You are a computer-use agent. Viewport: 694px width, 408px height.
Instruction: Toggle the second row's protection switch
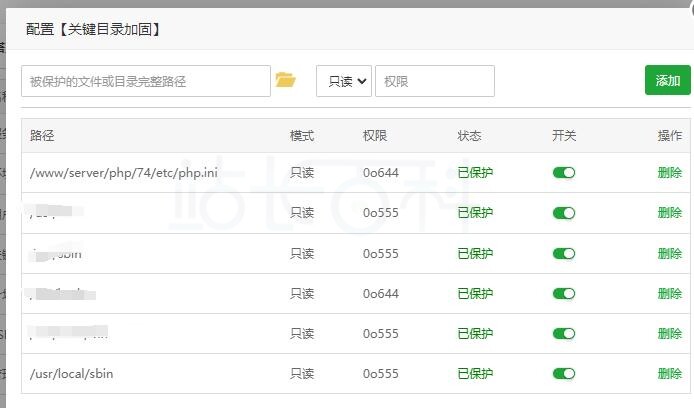564,213
